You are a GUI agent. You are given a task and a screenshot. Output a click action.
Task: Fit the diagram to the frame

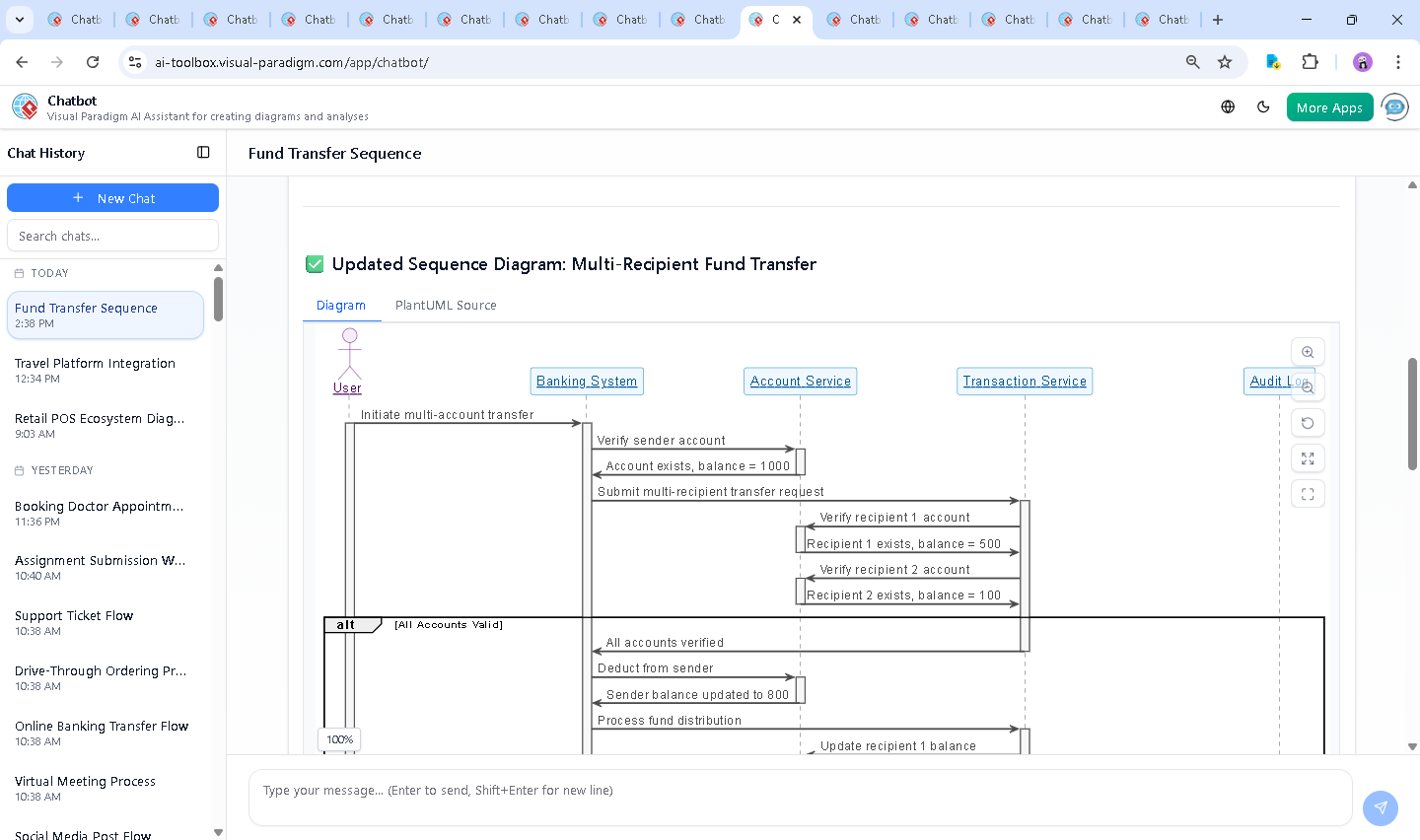pyautogui.click(x=1308, y=493)
